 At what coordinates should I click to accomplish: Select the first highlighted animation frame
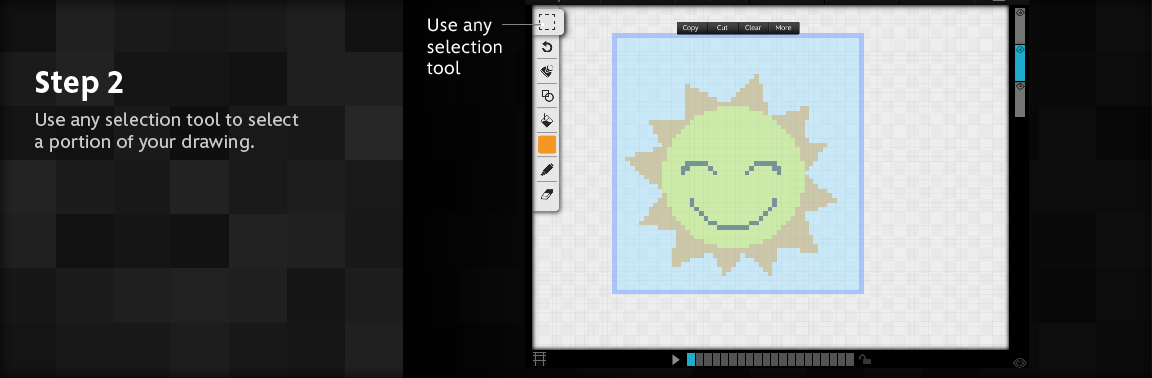tap(691, 360)
